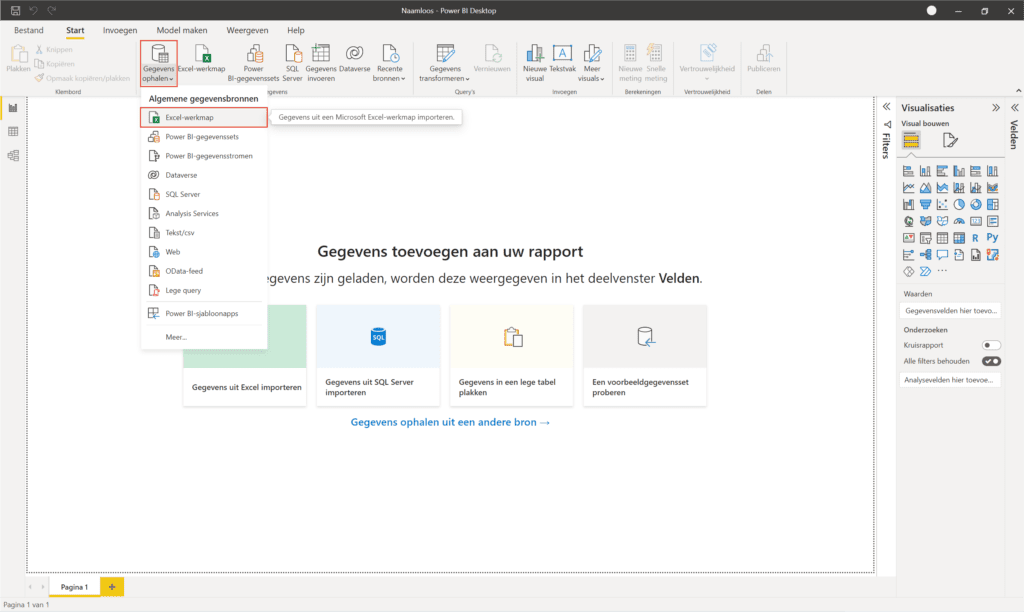Select the donut chart visual

pyautogui.click(x=976, y=204)
